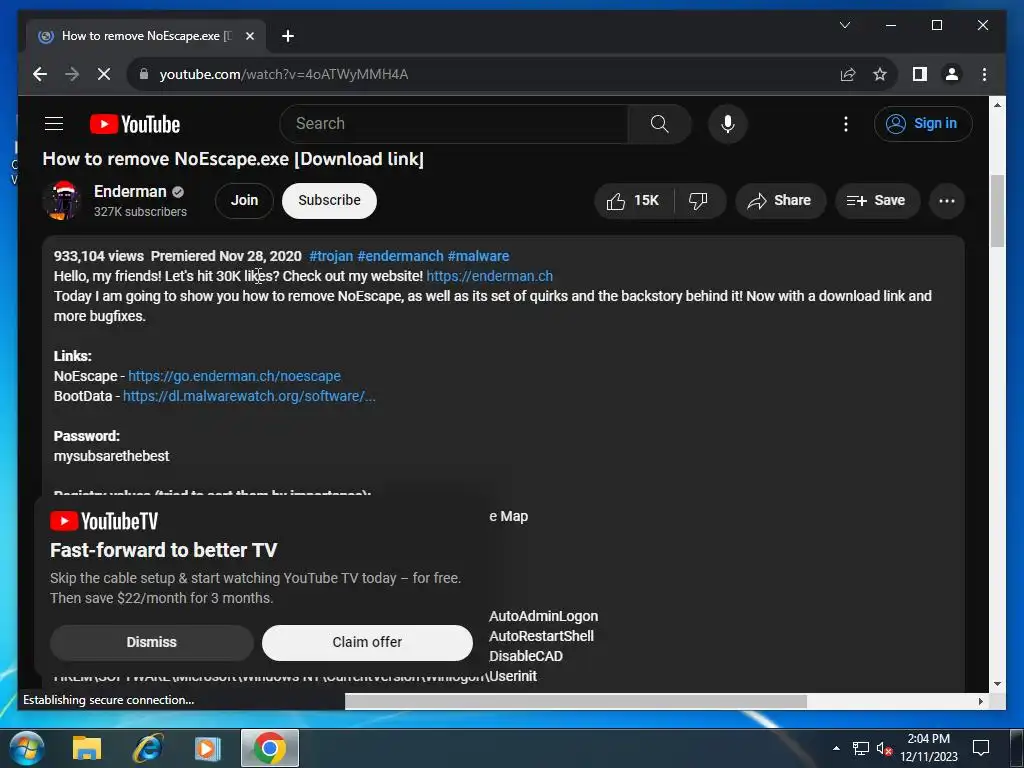Open the #endermanch hashtag
Image resolution: width=1024 pixels, height=768 pixels.
coord(400,256)
